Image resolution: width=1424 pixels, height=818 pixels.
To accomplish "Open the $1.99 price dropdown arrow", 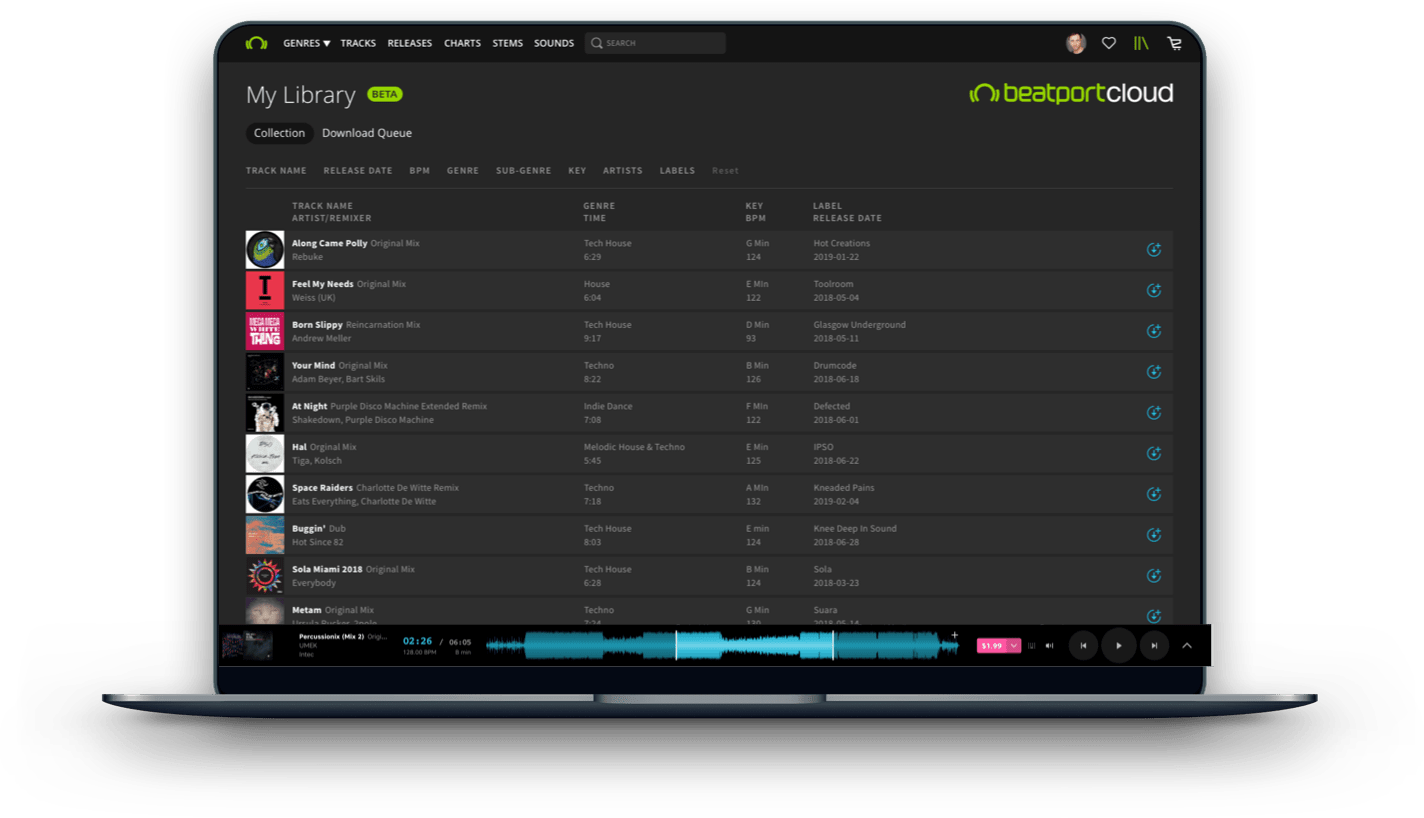I will point(1014,646).
